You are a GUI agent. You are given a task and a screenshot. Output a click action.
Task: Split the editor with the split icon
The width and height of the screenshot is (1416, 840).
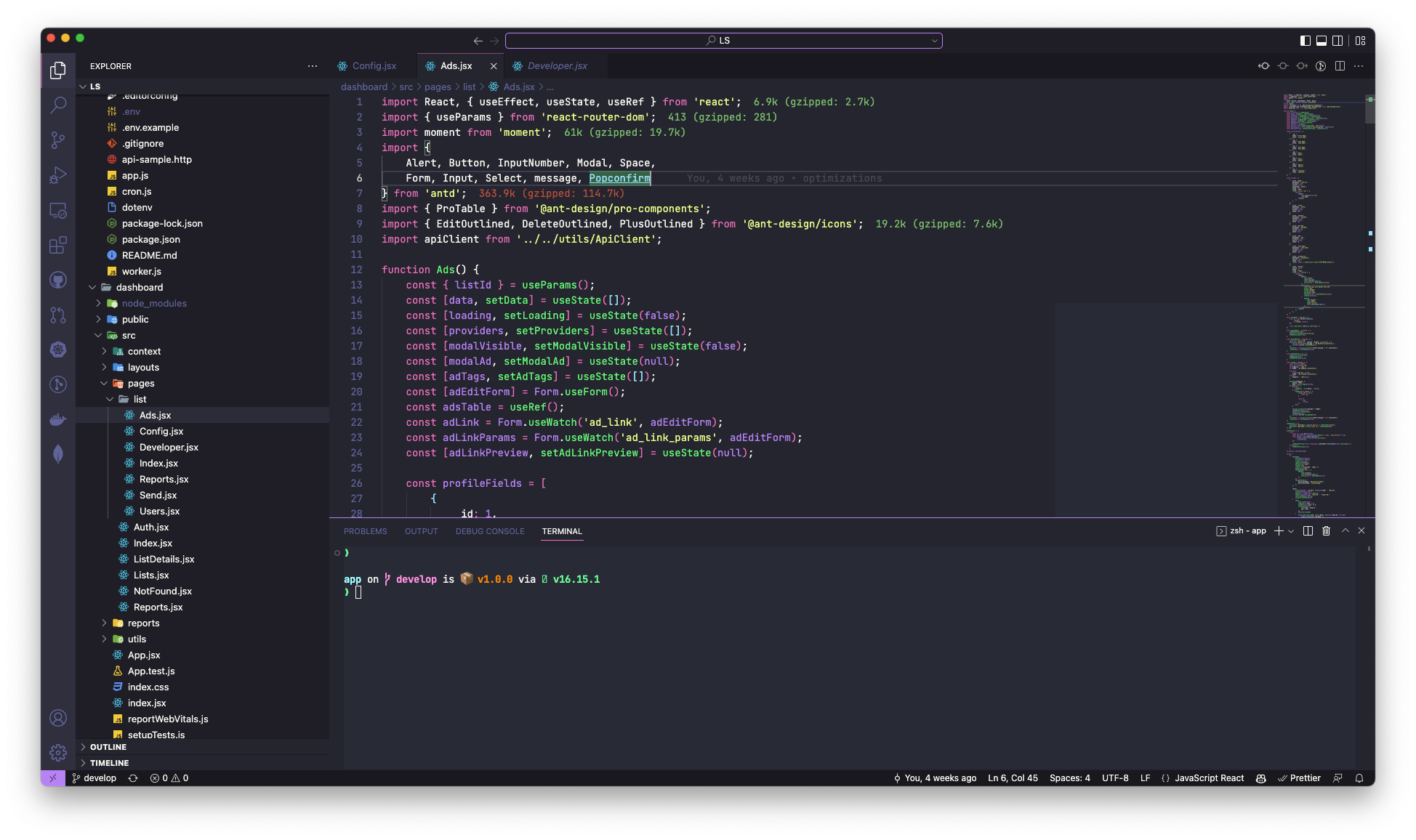(x=1340, y=65)
